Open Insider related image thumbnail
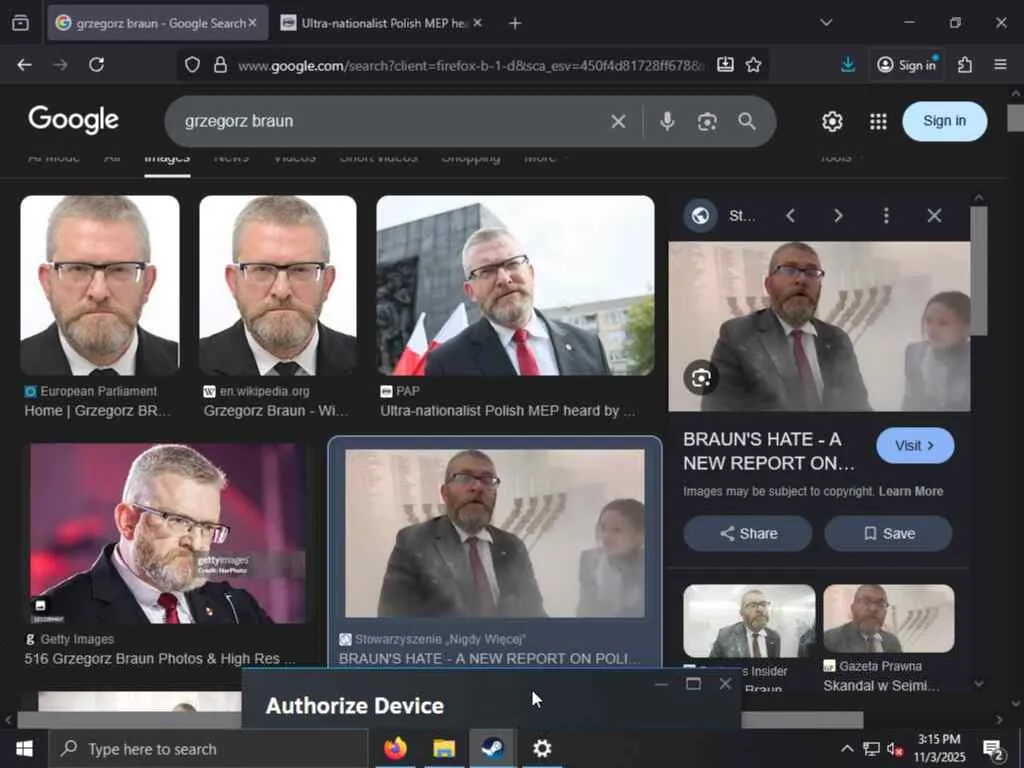Image resolution: width=1024 pixels, height=768 pixels. [x=749, y=621]
